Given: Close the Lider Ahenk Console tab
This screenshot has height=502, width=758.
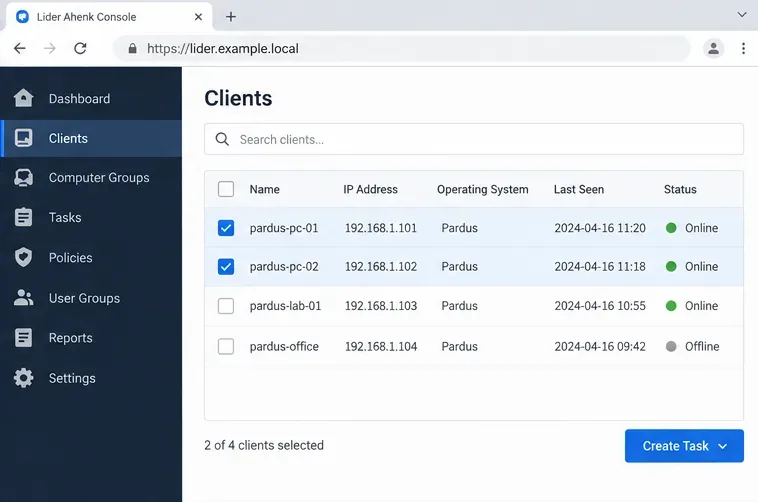Looking at the screenshot, I should tap(198, 17).
